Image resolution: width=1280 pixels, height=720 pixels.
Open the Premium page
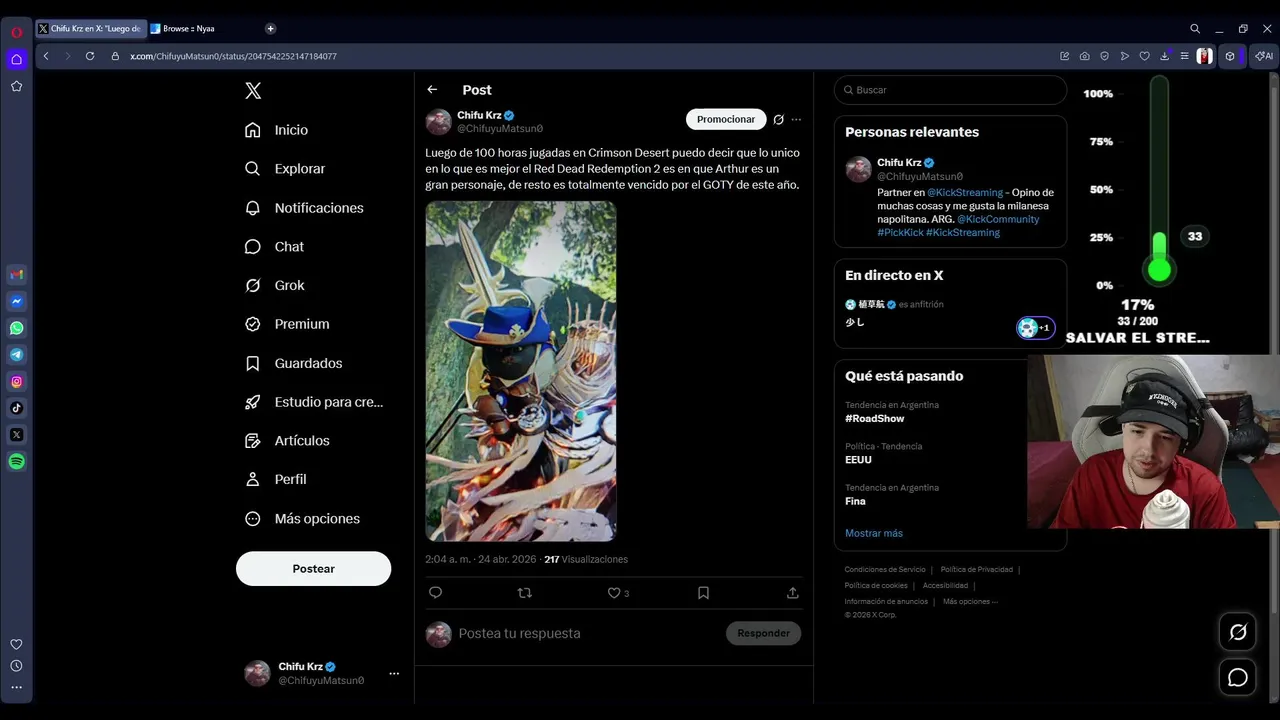[287, 324]
